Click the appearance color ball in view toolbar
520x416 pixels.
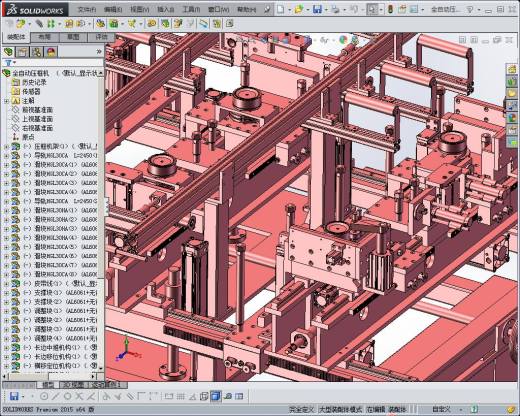point(343,40)
